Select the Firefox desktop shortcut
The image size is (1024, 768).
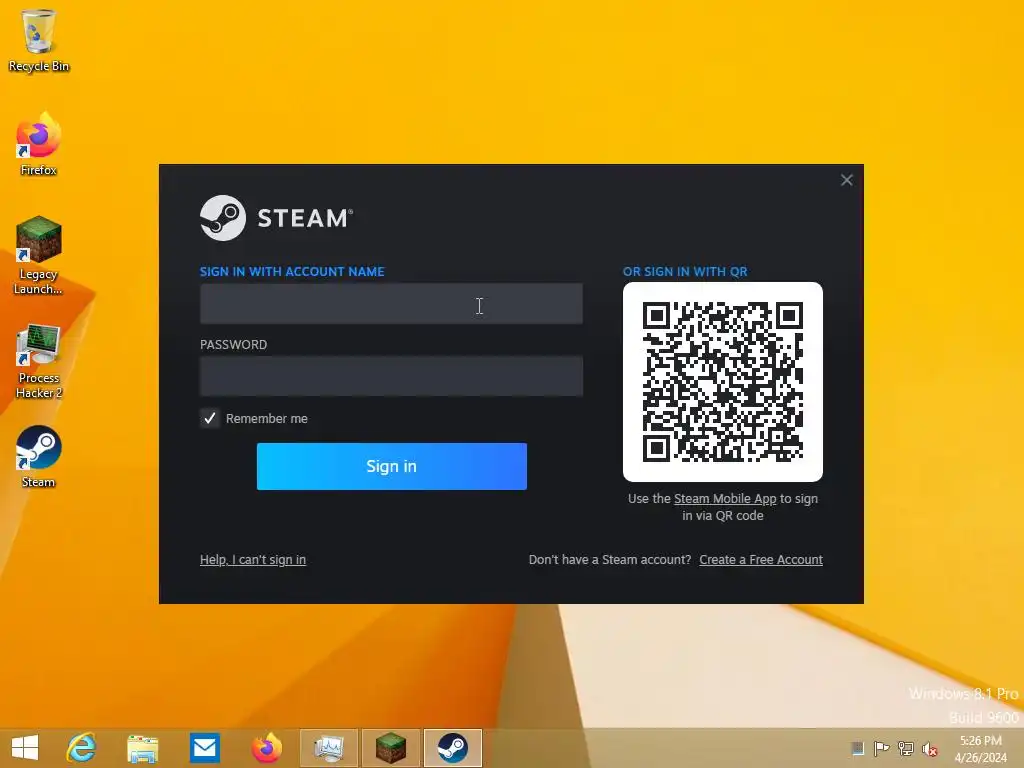tap(39, 144)
